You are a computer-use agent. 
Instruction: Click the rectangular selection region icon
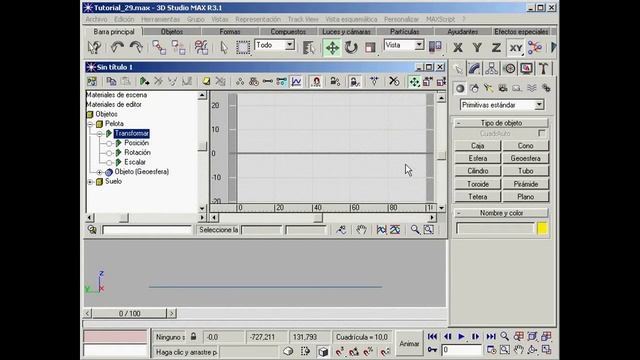[243, 47]
